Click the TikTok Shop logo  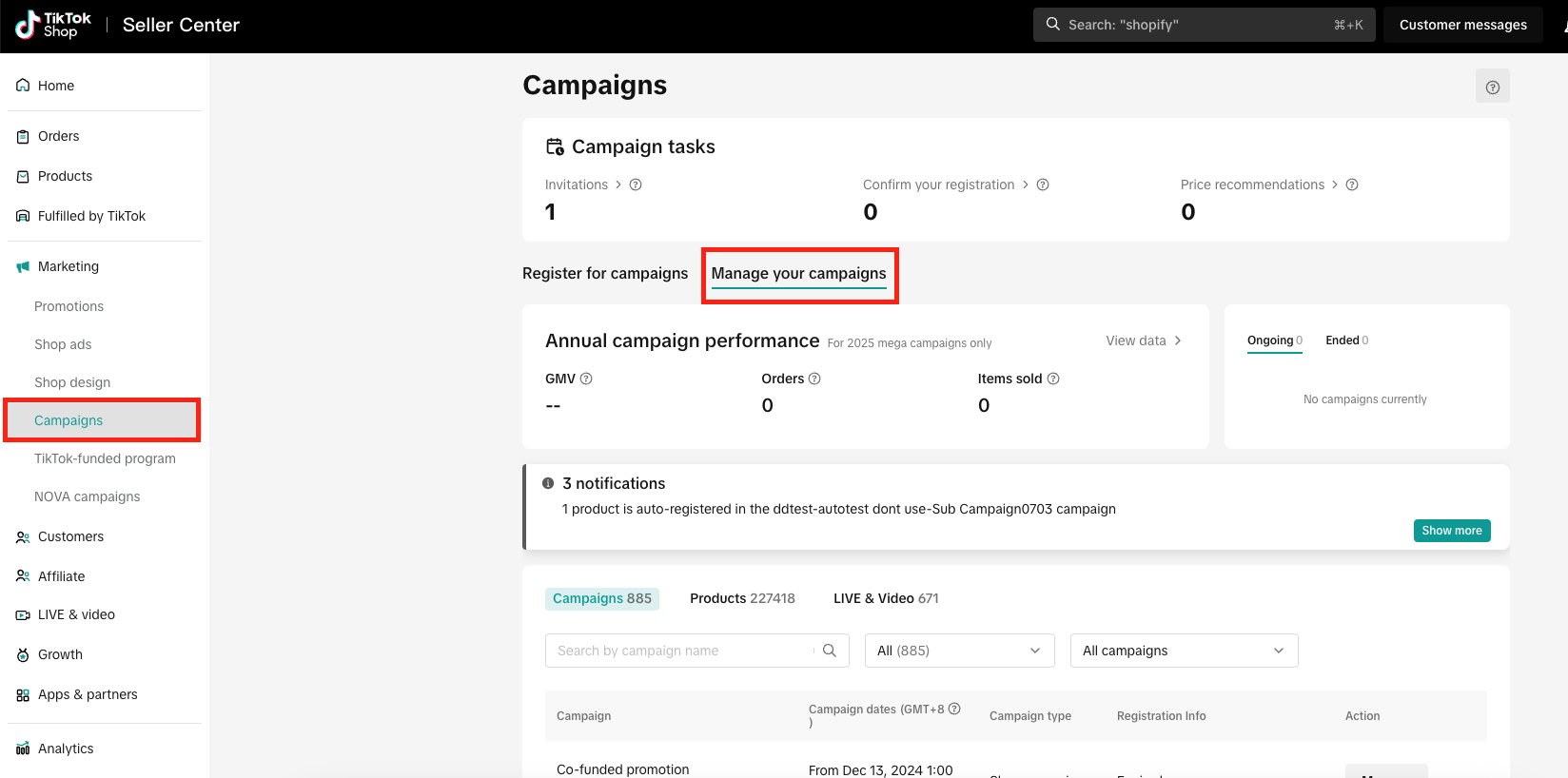53,25
